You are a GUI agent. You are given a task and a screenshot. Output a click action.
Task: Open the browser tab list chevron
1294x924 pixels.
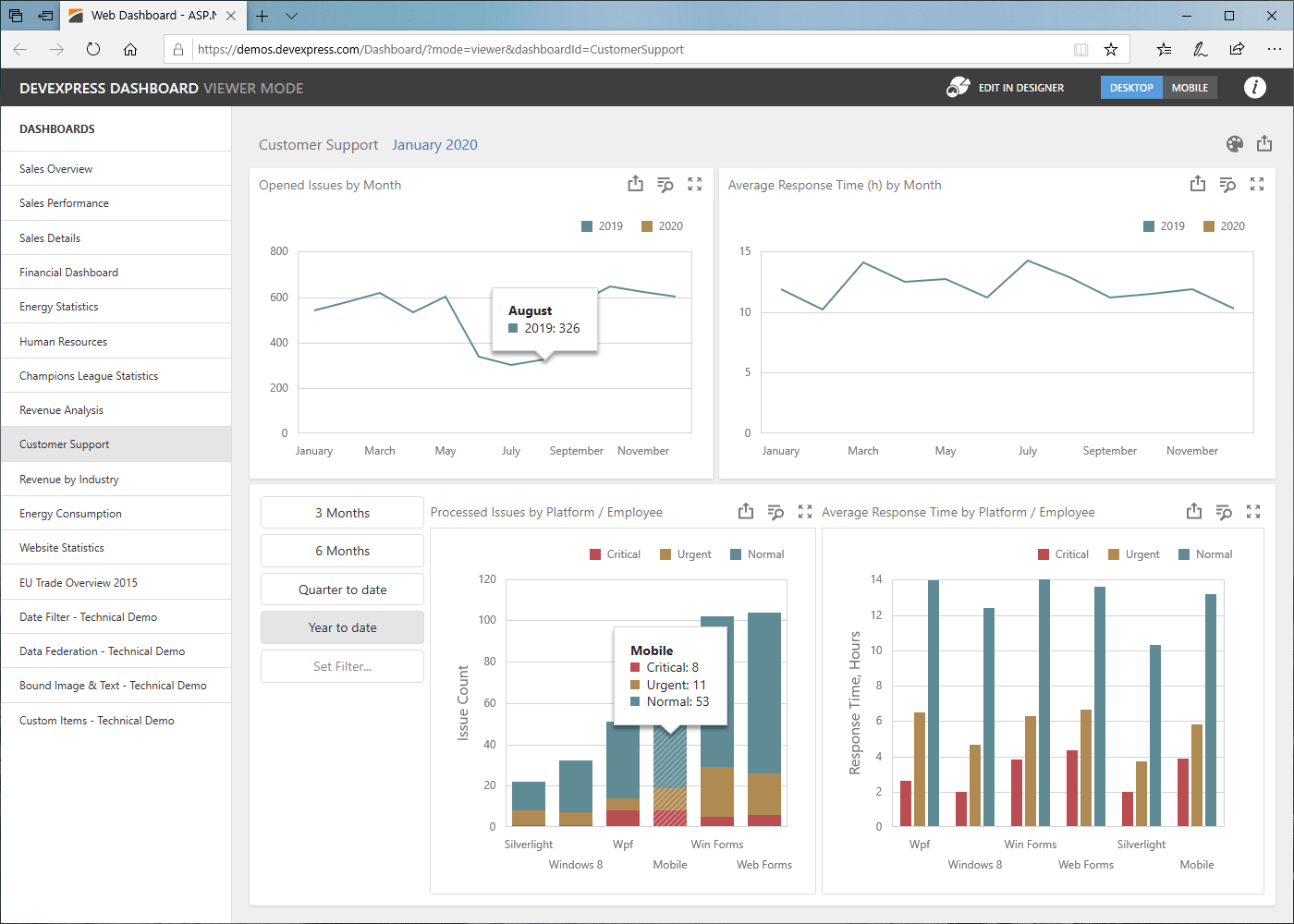click(x=291, y=16)
